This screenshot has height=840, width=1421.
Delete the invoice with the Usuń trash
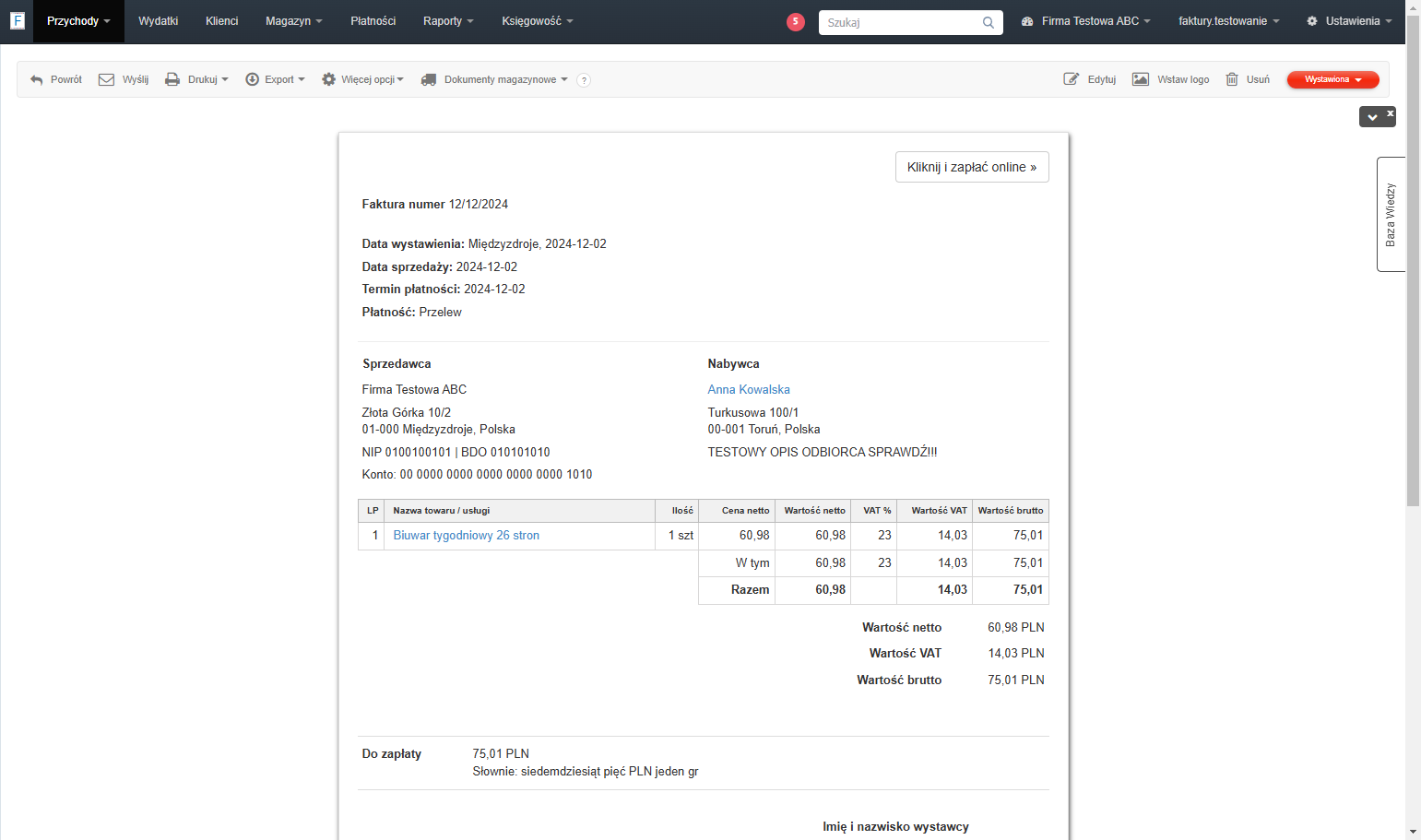(1248, 79)
